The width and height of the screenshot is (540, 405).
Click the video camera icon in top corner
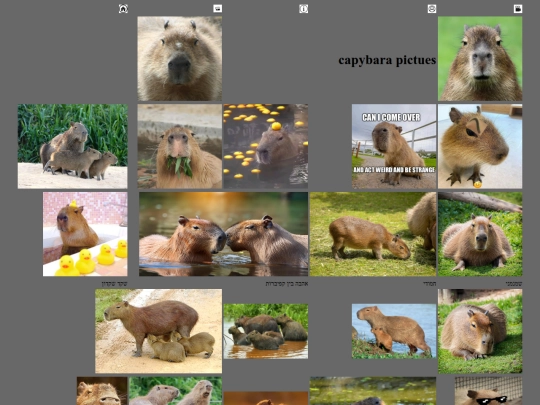point(518,9)
